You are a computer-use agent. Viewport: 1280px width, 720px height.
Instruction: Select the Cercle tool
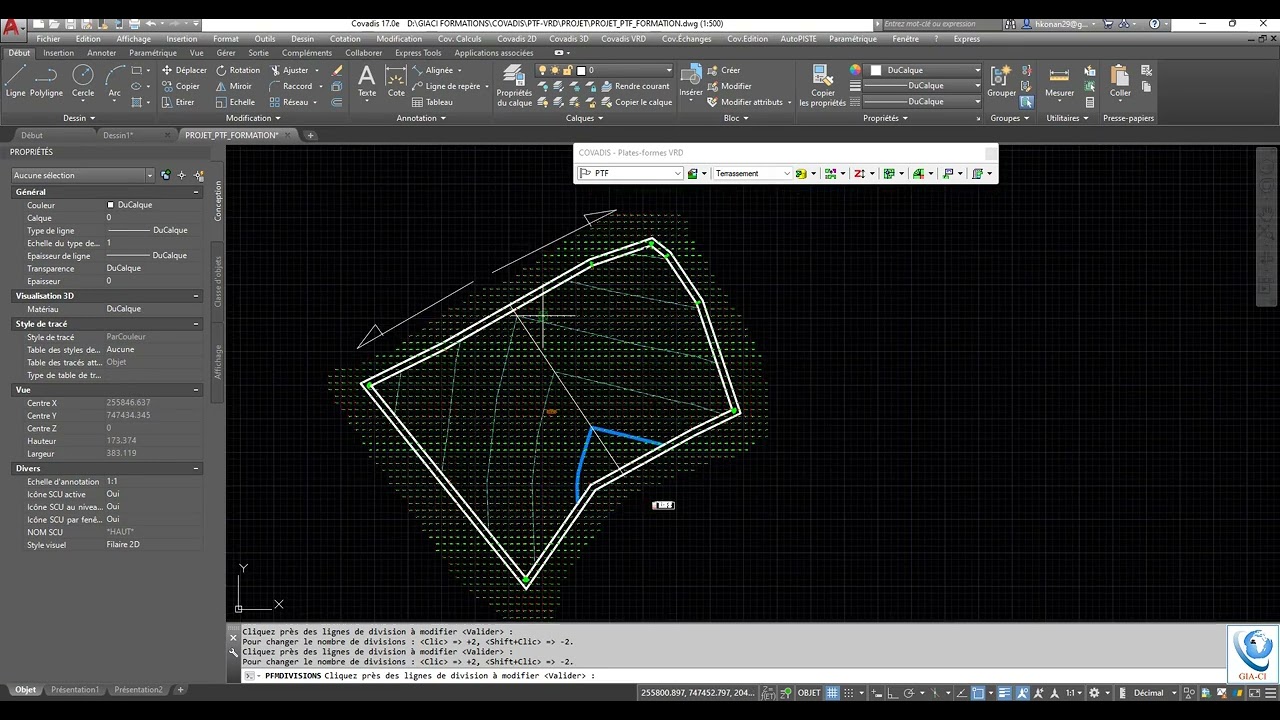point(83,81)
